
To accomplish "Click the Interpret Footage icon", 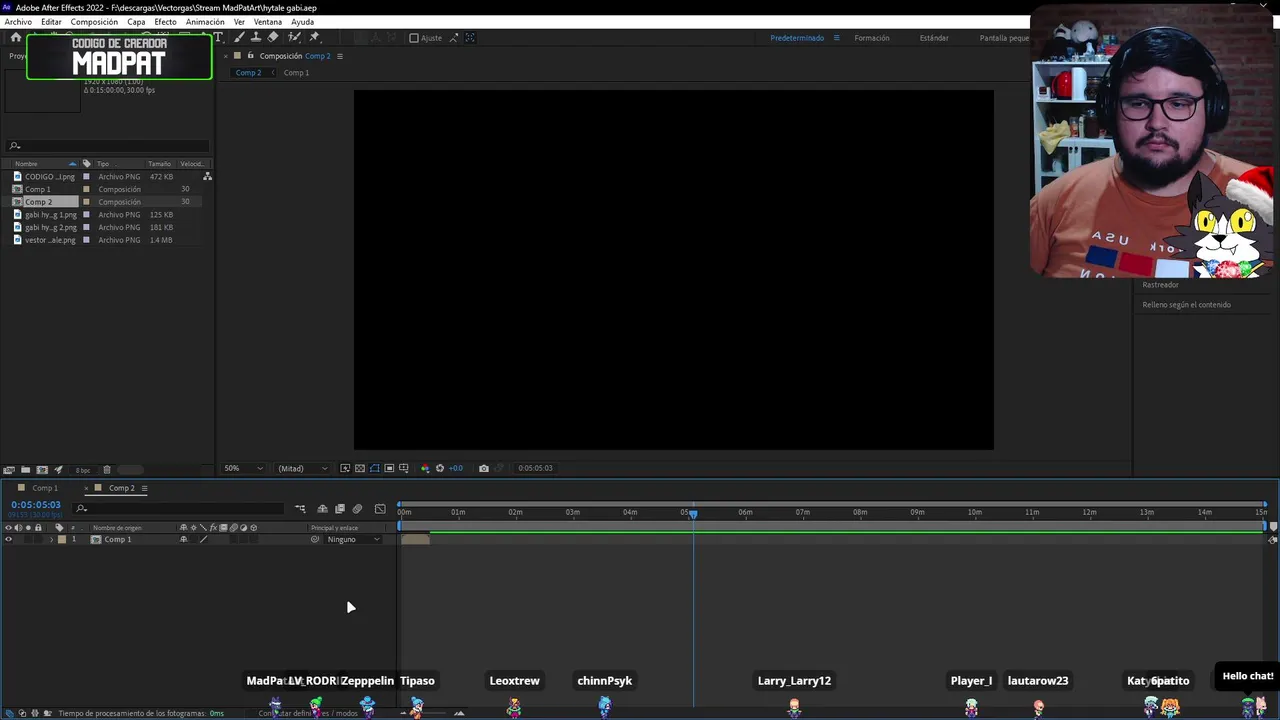I will coord(9,469).
